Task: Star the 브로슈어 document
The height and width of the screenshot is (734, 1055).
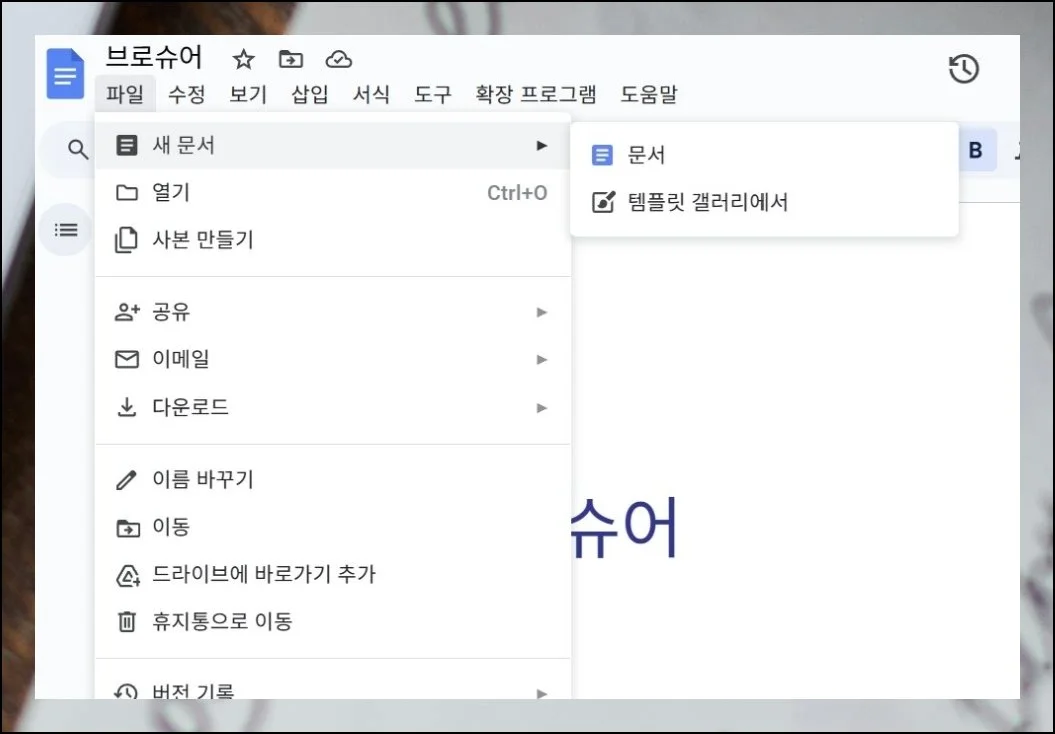Action: [243, 58]
